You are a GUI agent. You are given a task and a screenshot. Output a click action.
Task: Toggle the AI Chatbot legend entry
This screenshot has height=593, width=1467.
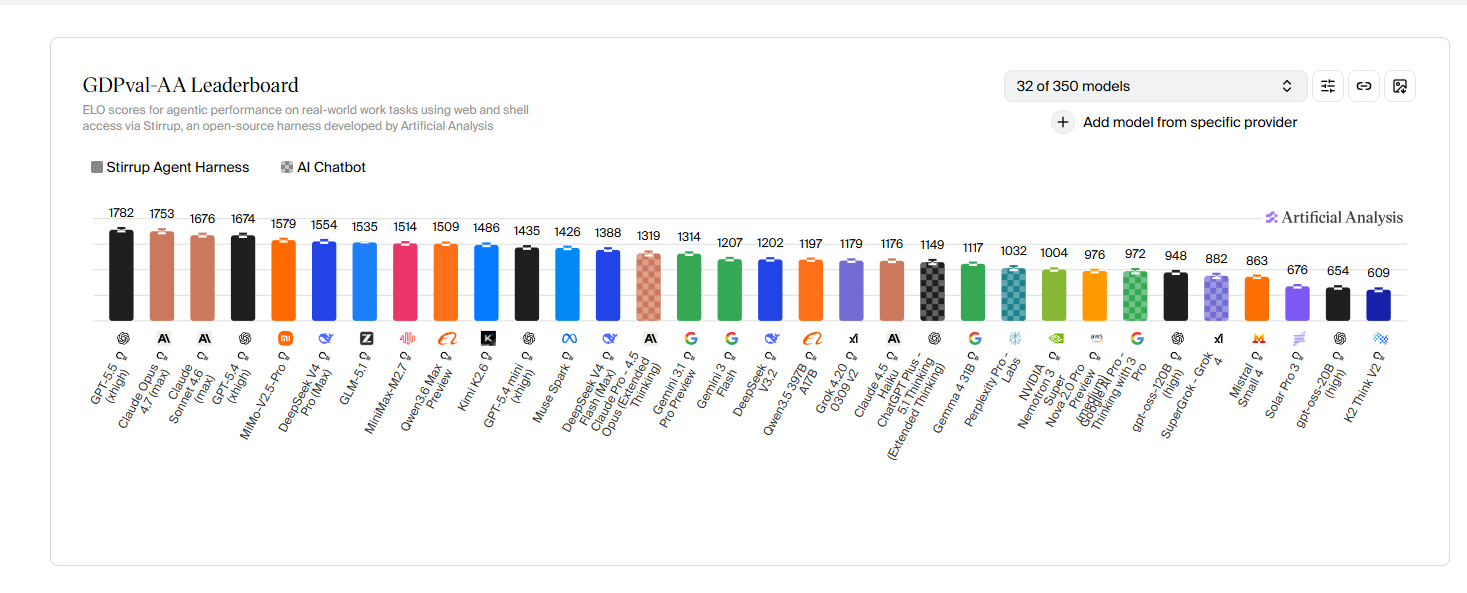tap(324, 167)
